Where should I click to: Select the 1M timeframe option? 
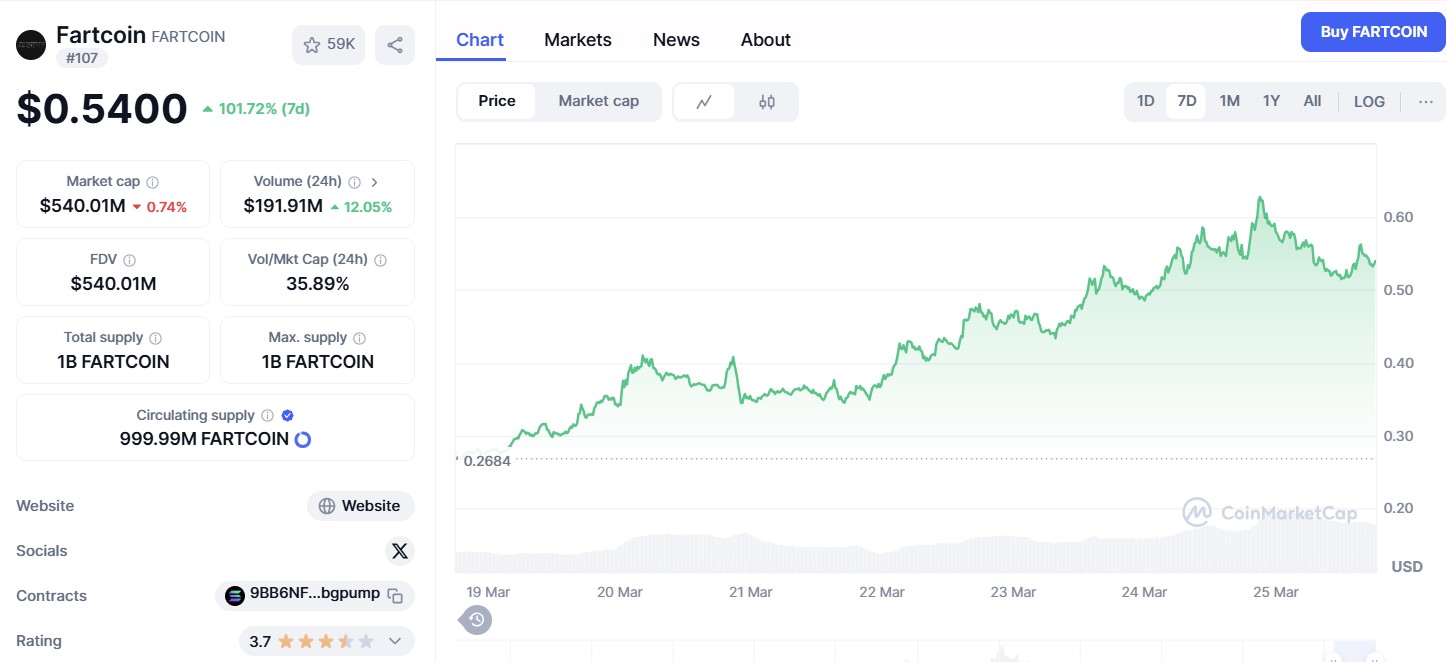(1229, 101)
